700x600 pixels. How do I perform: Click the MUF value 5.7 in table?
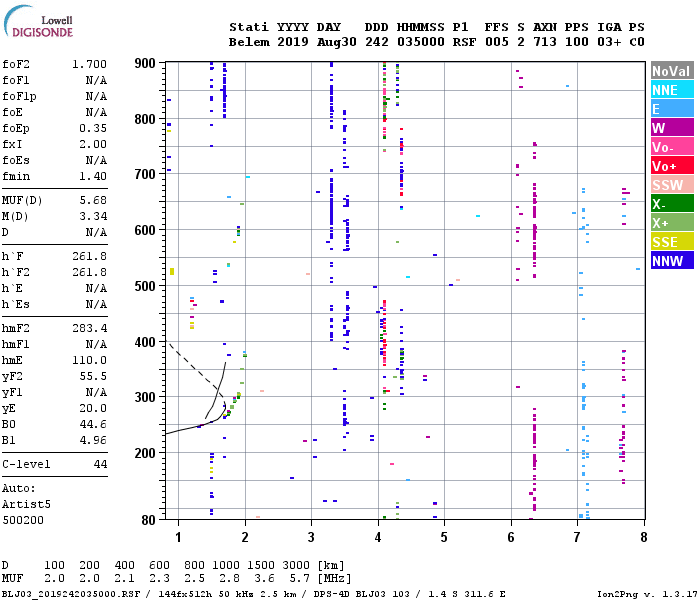[x=300, y=578]
